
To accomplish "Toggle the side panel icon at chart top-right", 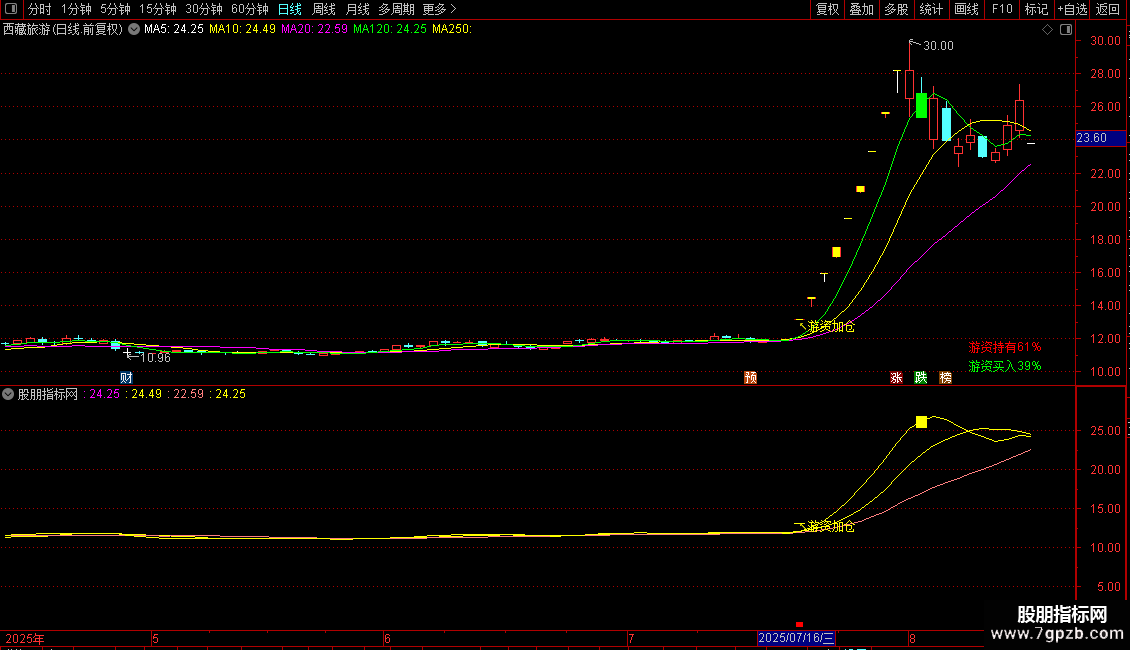I will click(1067, 30).
